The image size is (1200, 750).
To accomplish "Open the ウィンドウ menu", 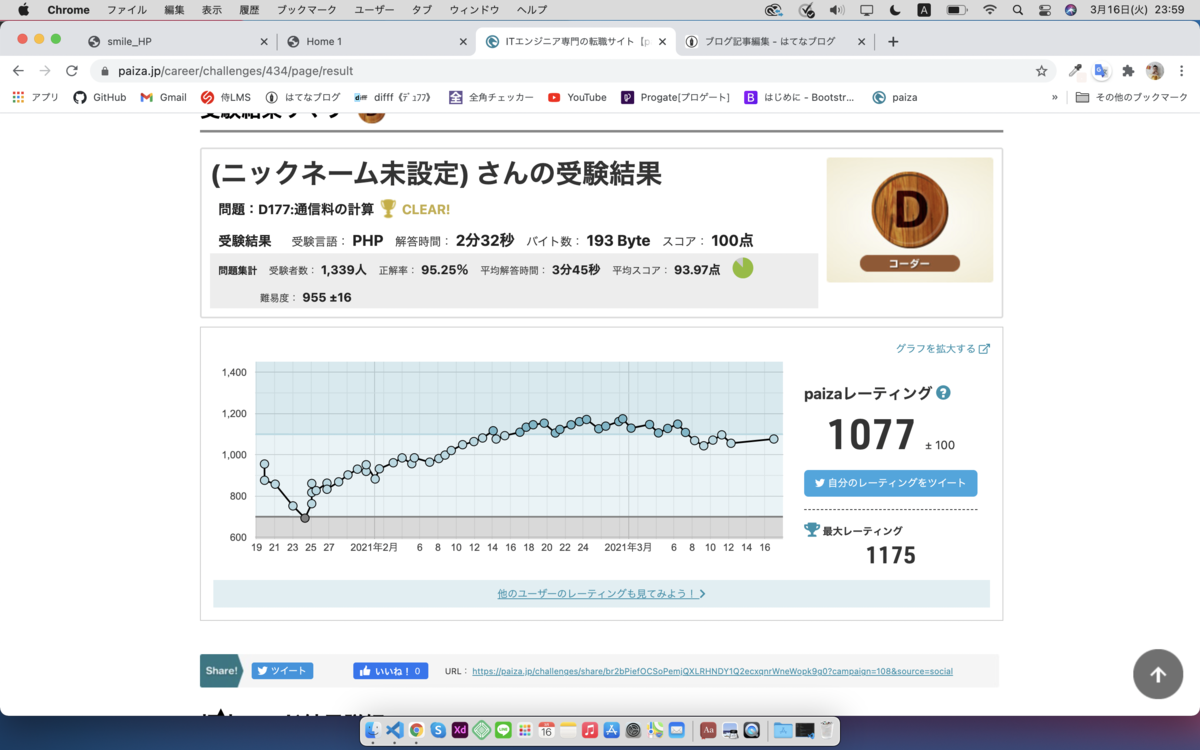I will coord(474,10).
